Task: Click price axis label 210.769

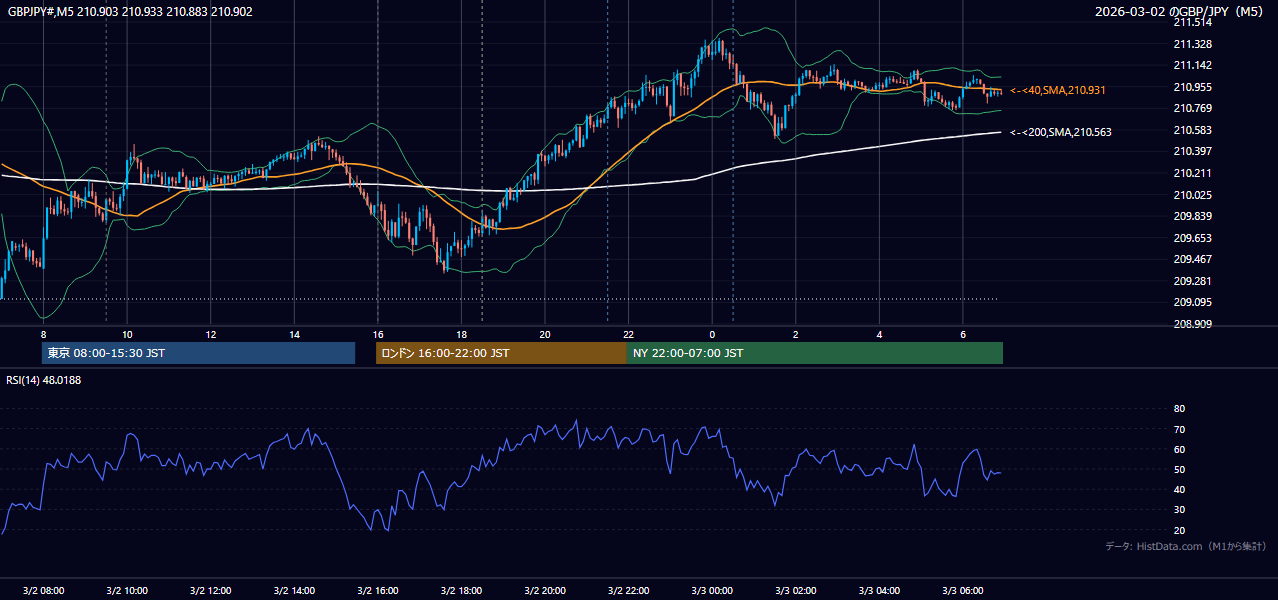Action: (x=1192, y=108)
